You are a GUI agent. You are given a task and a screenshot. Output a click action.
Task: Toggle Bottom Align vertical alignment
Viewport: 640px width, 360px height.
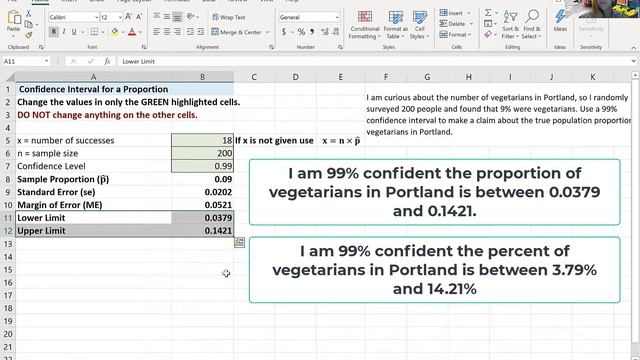(177, 17)
